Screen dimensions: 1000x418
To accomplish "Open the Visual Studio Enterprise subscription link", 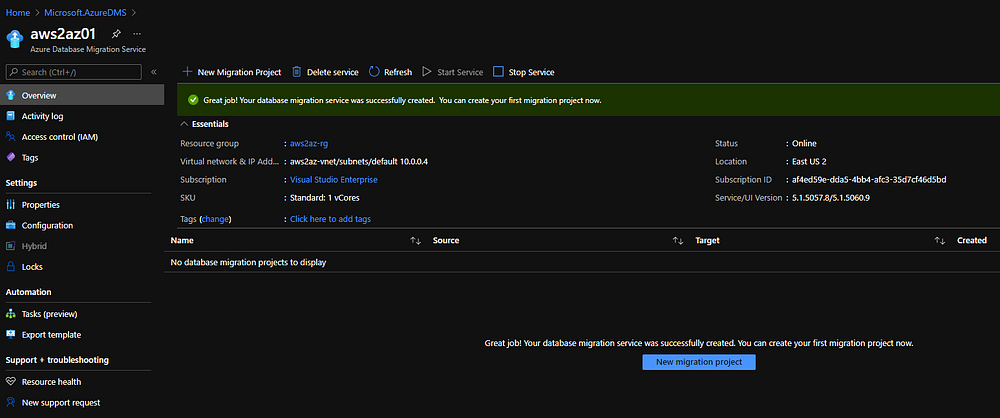I will pos(334,180).
